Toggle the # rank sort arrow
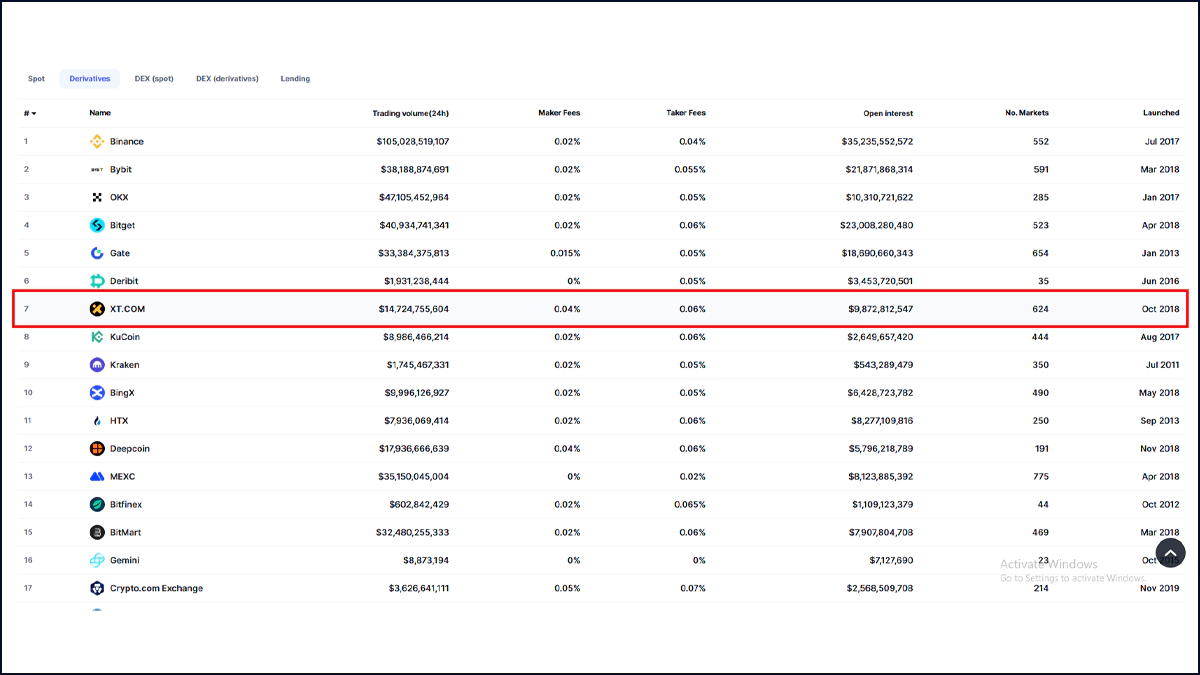Viewport: 1200px width, 675px height. coord(34,114)
